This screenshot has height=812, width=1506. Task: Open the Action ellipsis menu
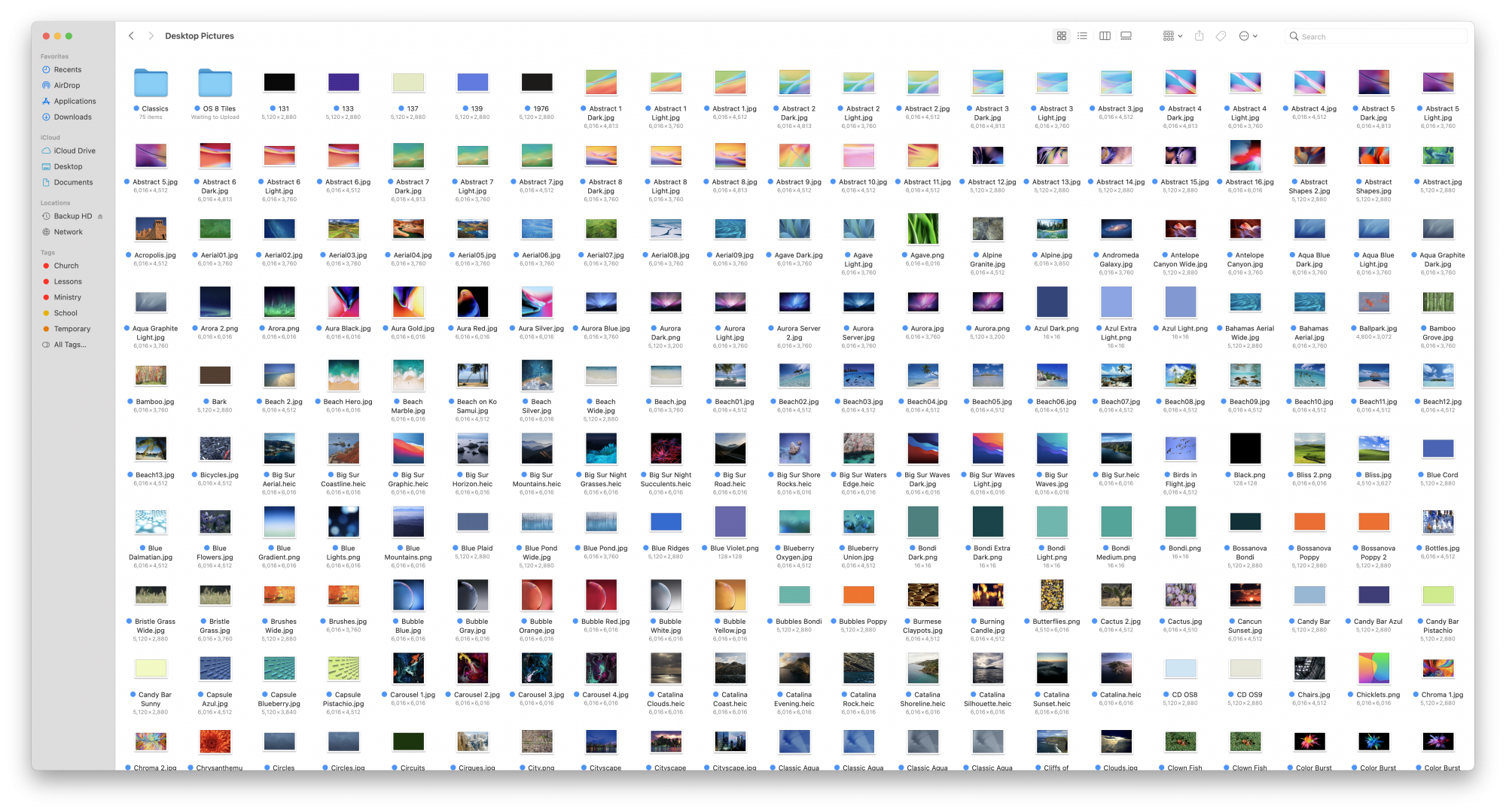(1248, 36)
